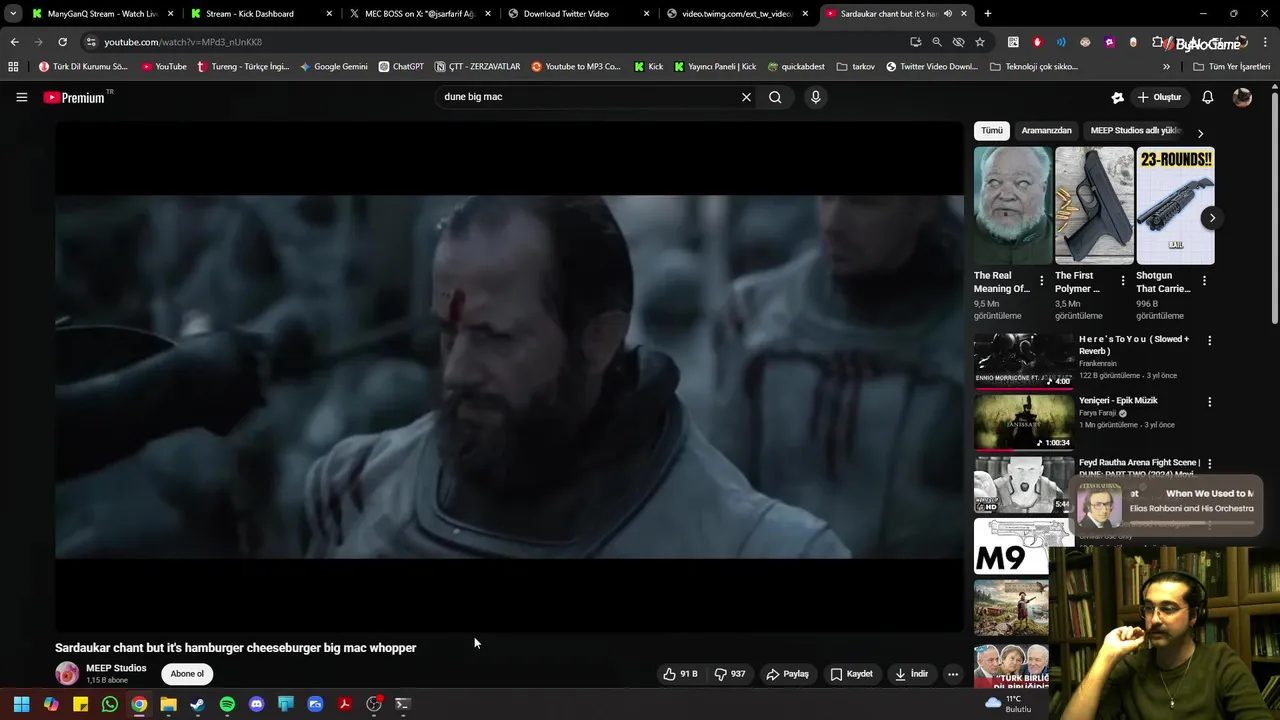Open 'Youtube to MP3 Co...' bookmark
Viewport: 1280px width, 720px height.
click(x=576, y=67)
